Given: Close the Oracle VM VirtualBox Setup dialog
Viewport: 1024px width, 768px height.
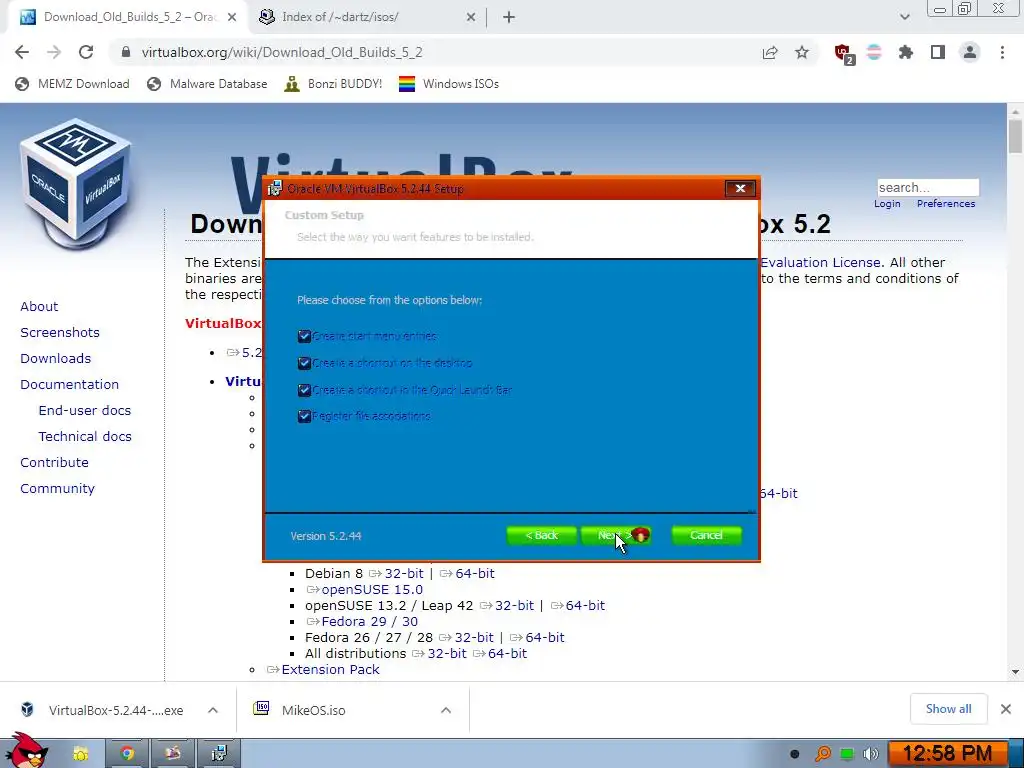Looking at the screenshot, I should (740, 189).
